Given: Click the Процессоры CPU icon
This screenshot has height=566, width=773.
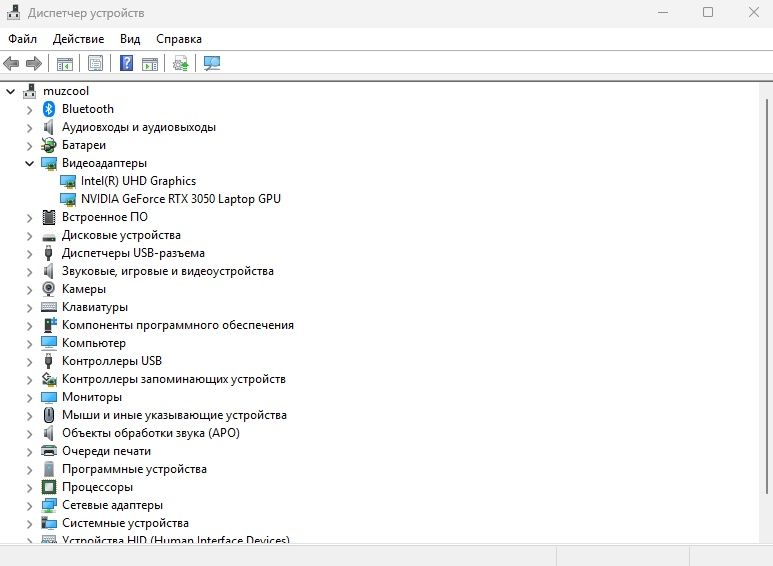Looking at the screenshot, I should 49,487.
